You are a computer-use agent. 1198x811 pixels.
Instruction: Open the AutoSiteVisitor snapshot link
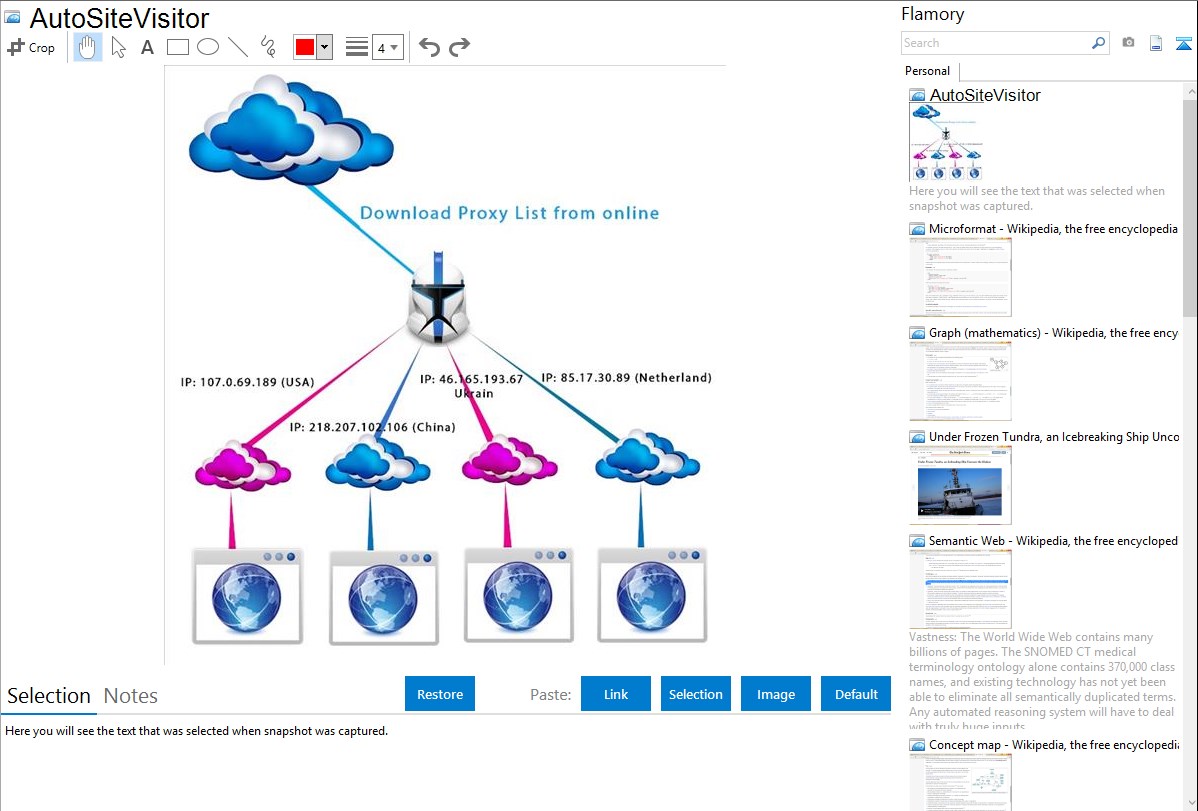(x=985, y=96)
